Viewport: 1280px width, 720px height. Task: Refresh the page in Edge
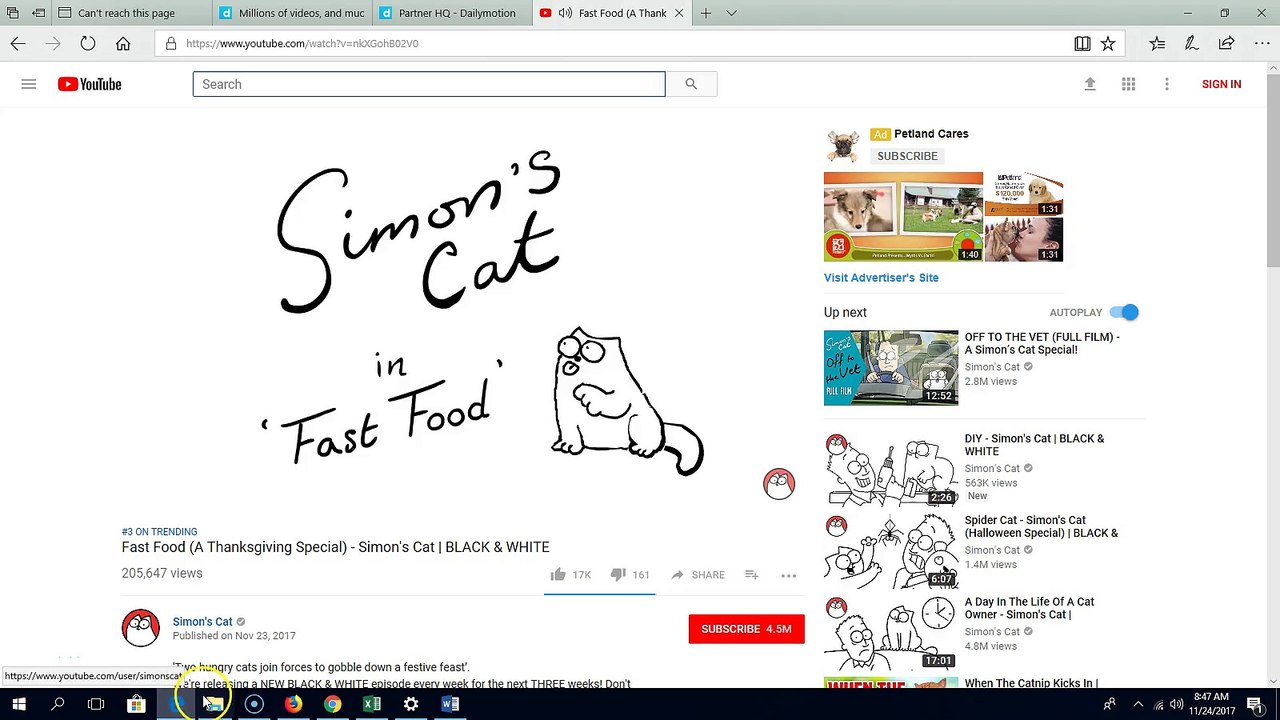point(88,43)
